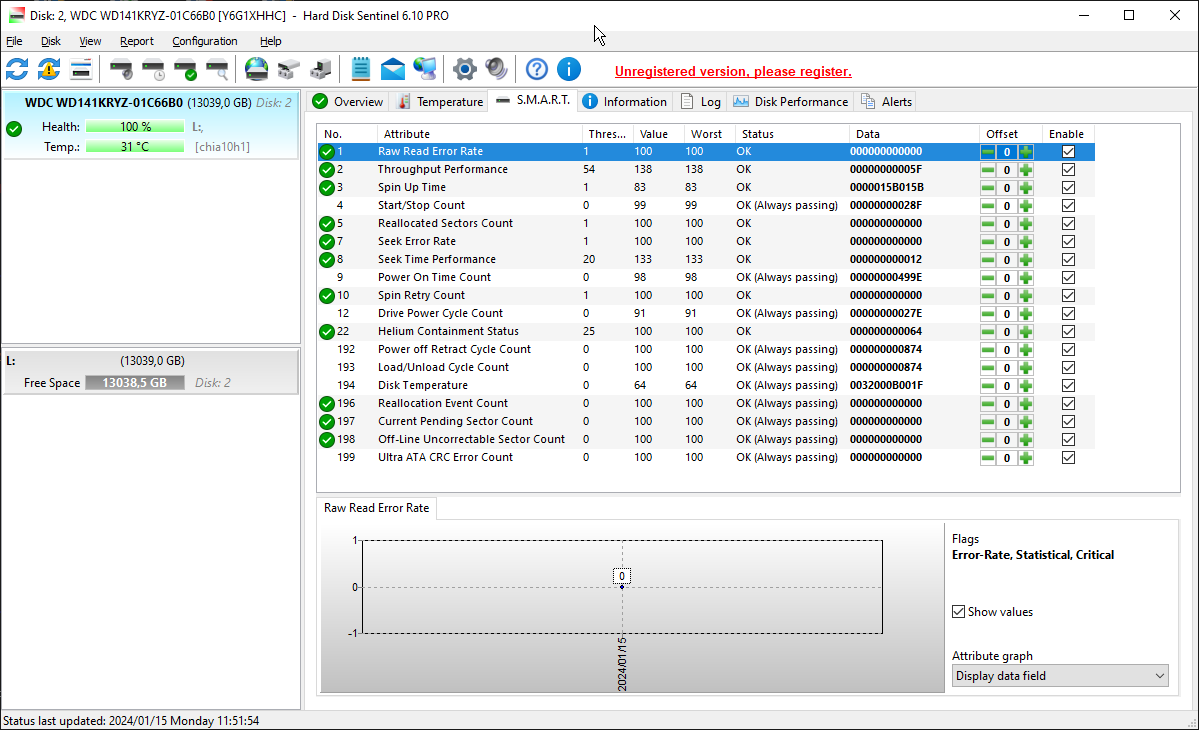Click the globe-over-disk toolbar icon
Viewport: 1199px width, 730px height.
point(256,70)
